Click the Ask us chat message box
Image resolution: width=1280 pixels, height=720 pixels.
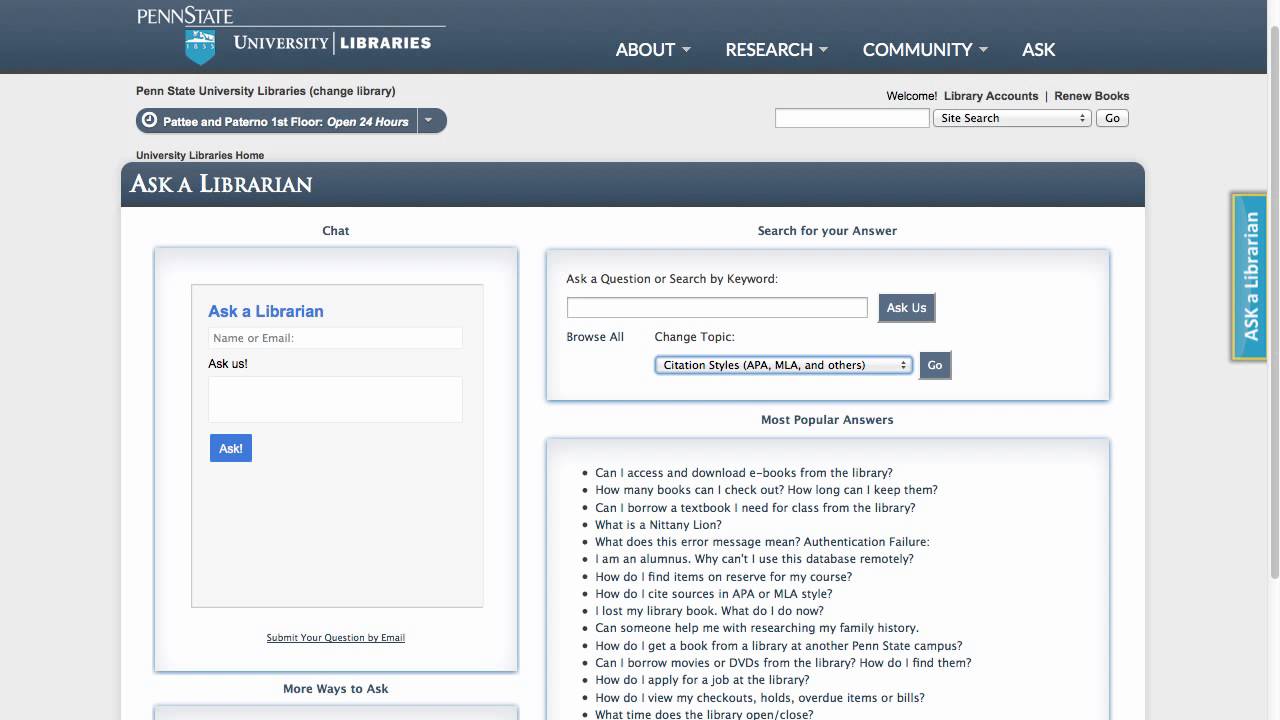point(335,399)
